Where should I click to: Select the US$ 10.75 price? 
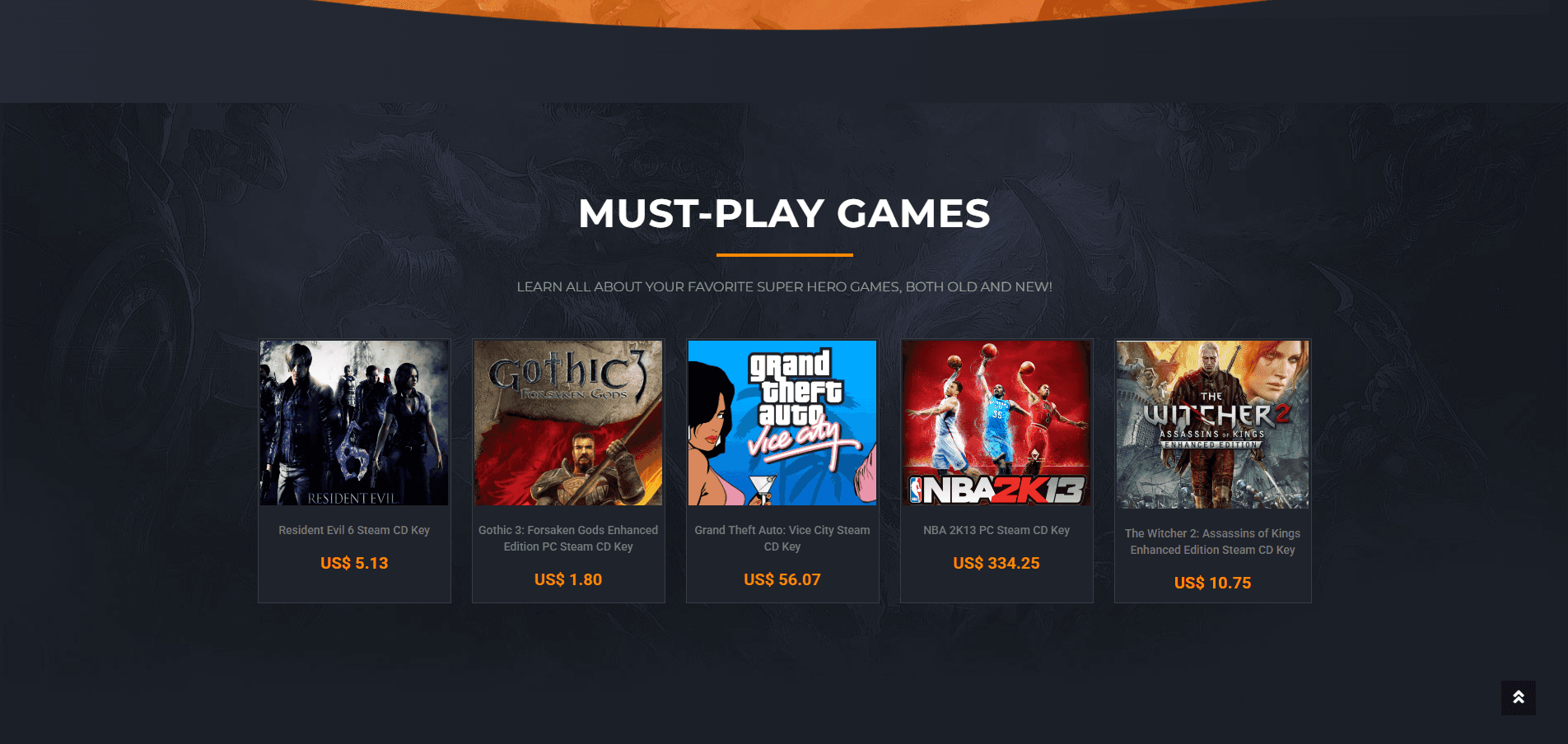click(x=1212, y=583)
